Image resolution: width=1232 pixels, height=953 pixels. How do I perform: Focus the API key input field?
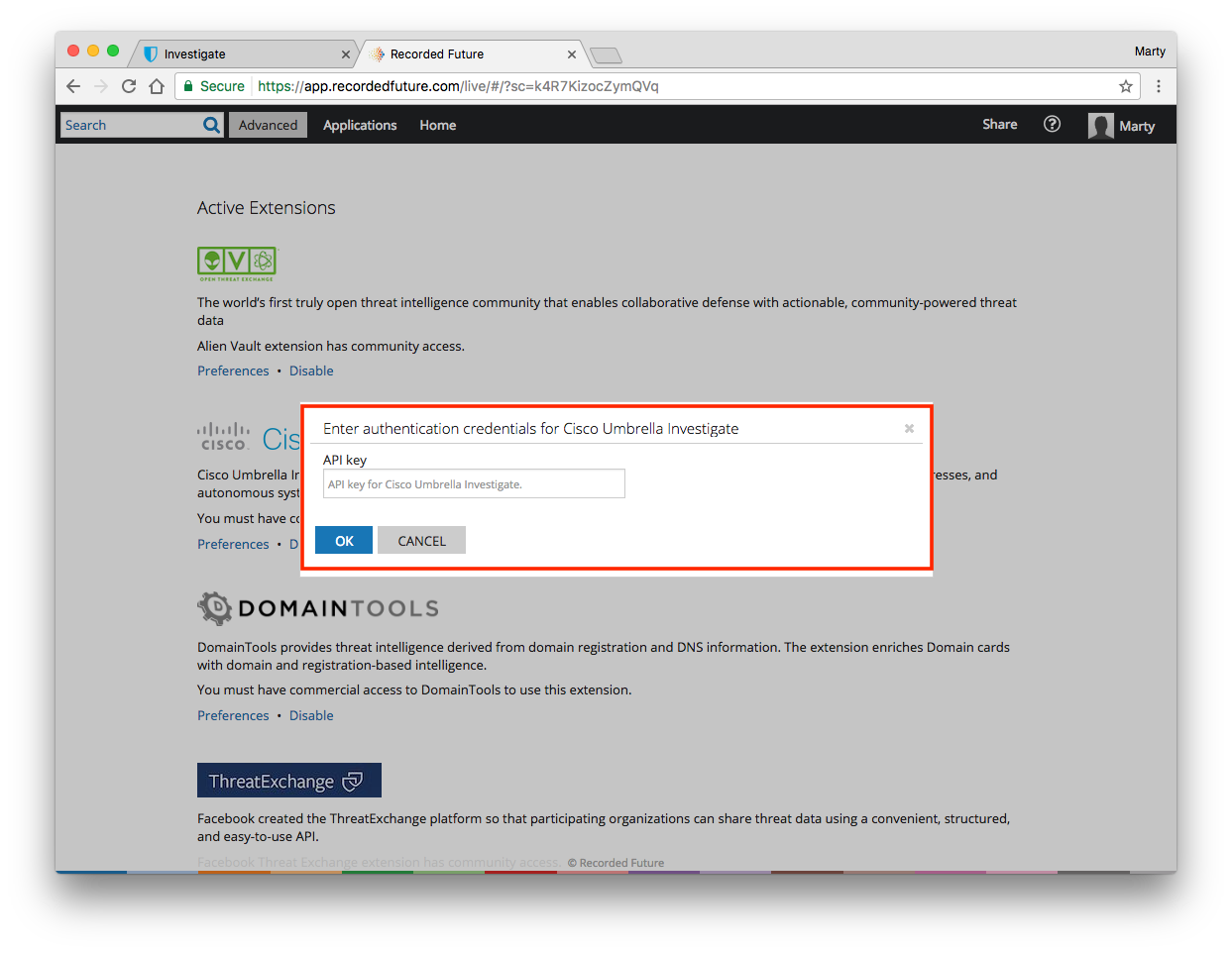tap(474, 484)
